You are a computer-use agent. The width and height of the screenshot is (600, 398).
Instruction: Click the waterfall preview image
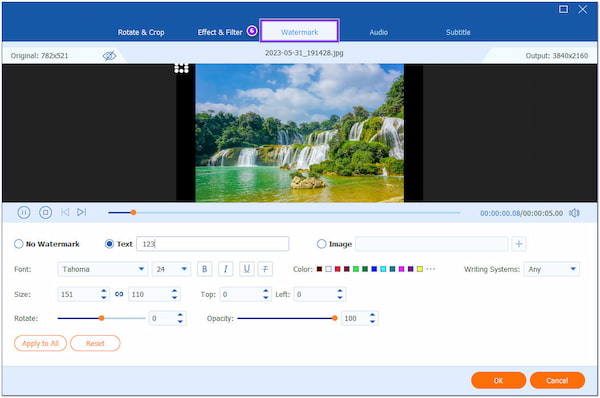tap(300, 133)
